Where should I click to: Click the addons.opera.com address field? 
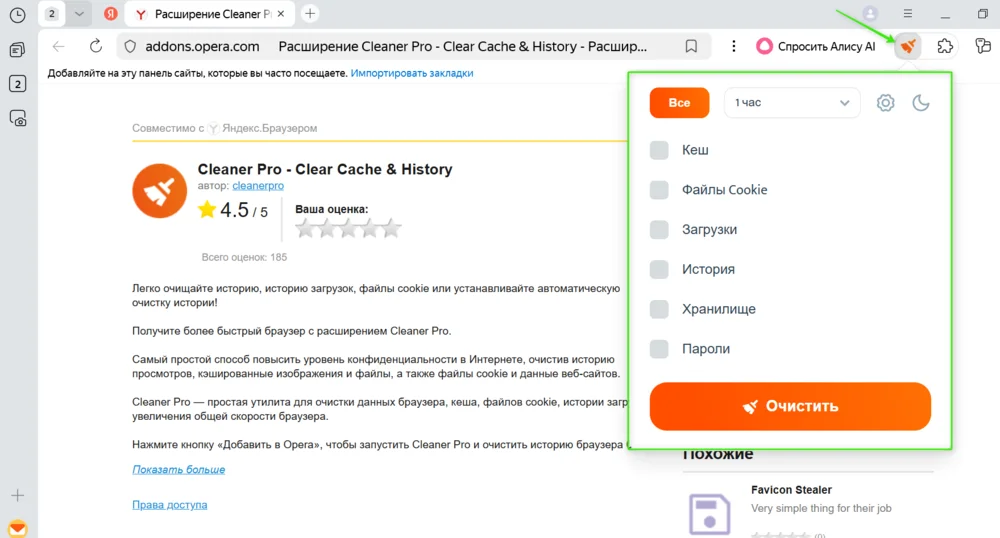(202, 47)
